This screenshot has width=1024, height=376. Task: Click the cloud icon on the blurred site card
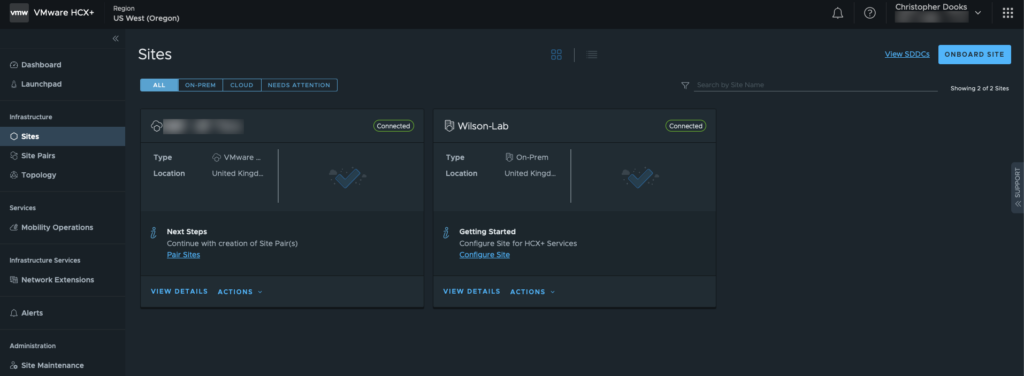[x=156, y=126]
